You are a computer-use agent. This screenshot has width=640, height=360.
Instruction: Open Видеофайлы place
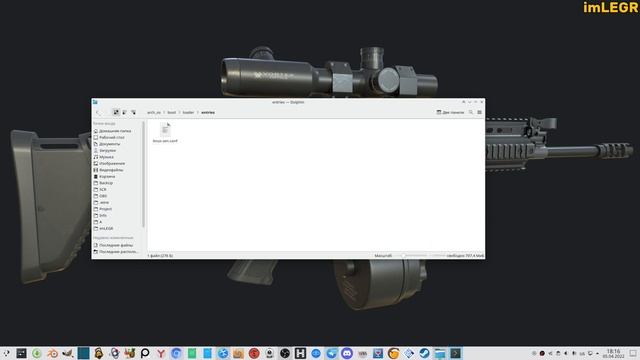coord(109,170)
